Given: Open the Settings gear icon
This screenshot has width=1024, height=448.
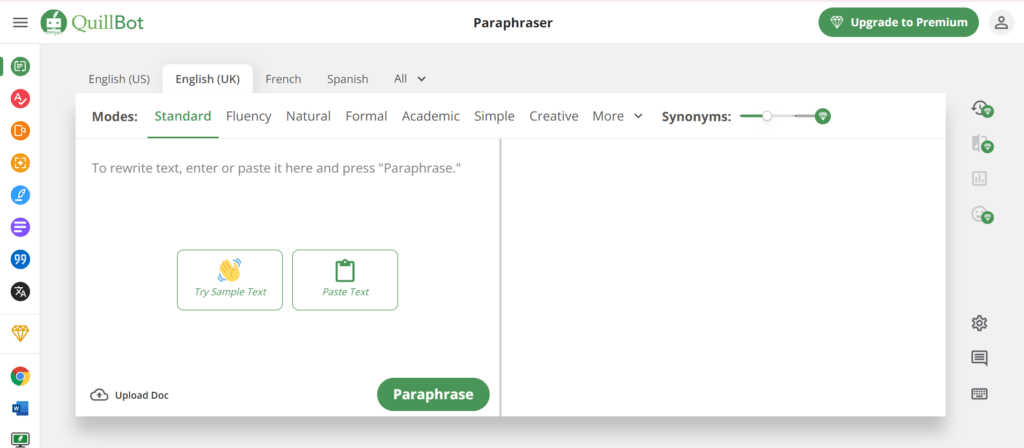Looking at the screenshot, I should click(979, 323).
